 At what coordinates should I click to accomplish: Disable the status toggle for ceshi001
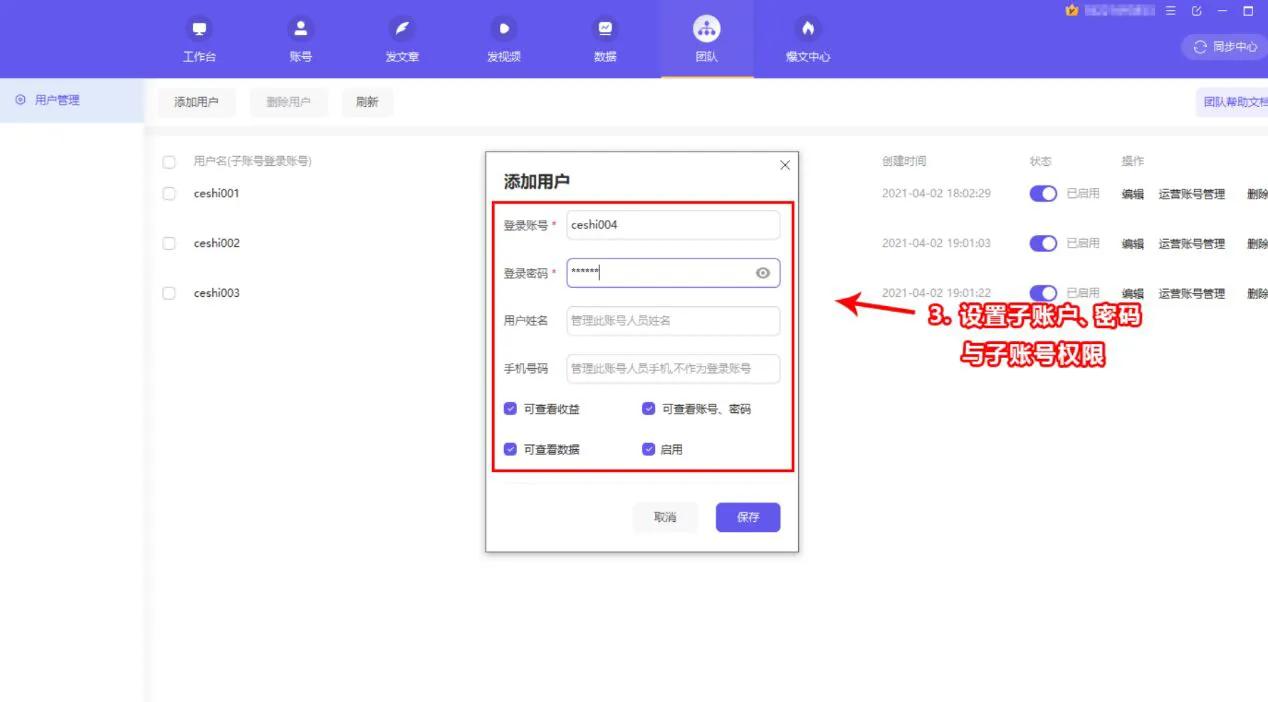coord(1043,193)
